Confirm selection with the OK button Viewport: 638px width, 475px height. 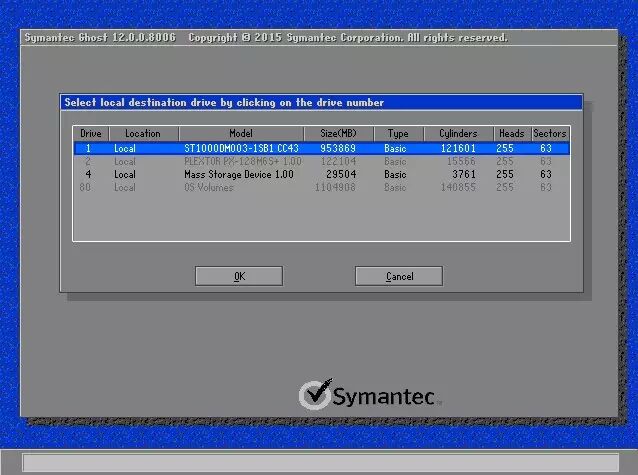coord(239,276)
